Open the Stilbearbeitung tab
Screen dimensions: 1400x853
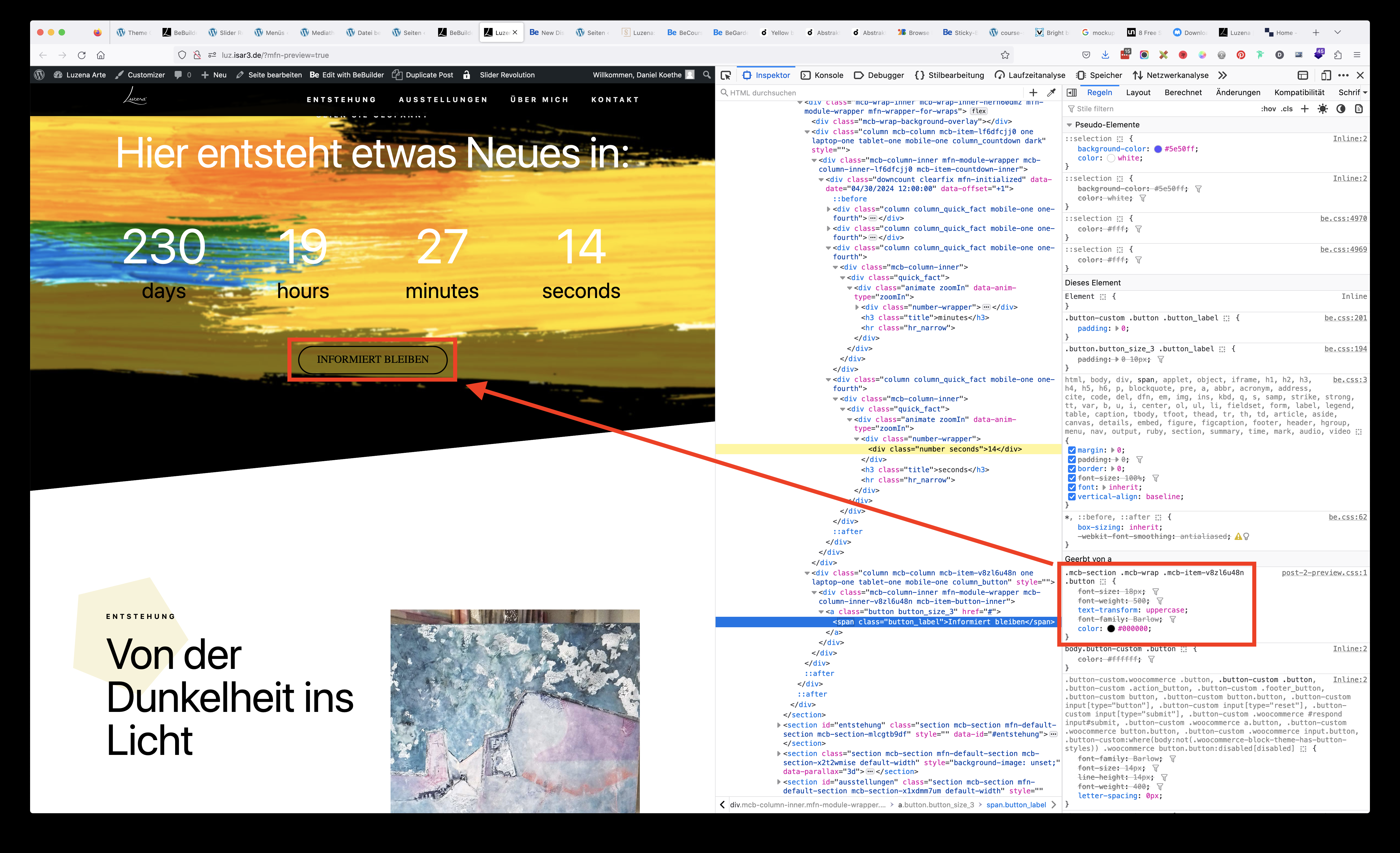[x=950, y=75]
